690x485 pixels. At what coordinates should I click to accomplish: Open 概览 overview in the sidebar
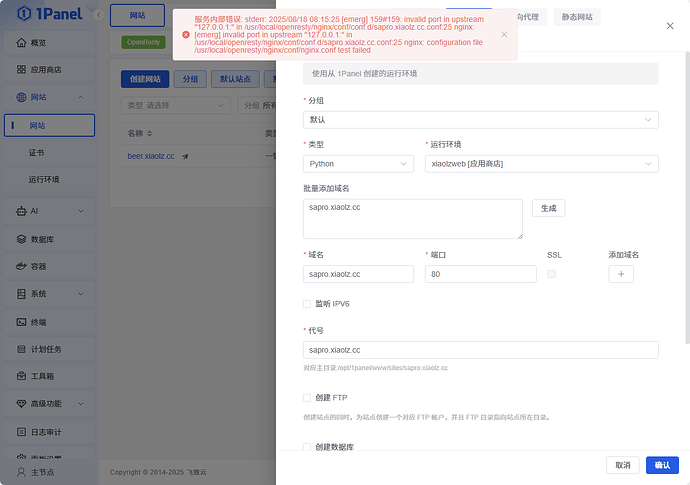(49, 43)
